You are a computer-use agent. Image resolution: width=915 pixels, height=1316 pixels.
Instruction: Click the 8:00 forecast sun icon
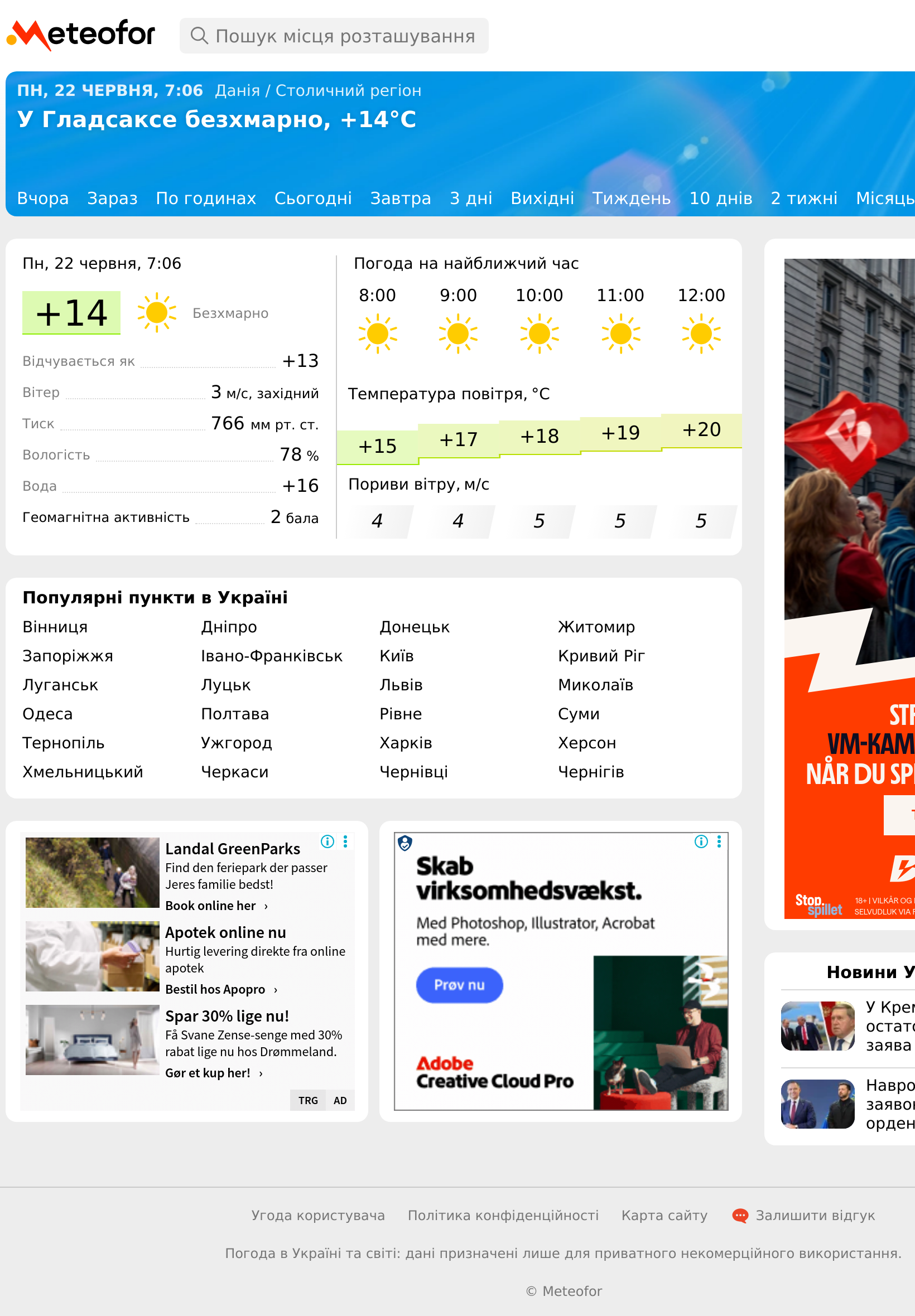[377, 333]
